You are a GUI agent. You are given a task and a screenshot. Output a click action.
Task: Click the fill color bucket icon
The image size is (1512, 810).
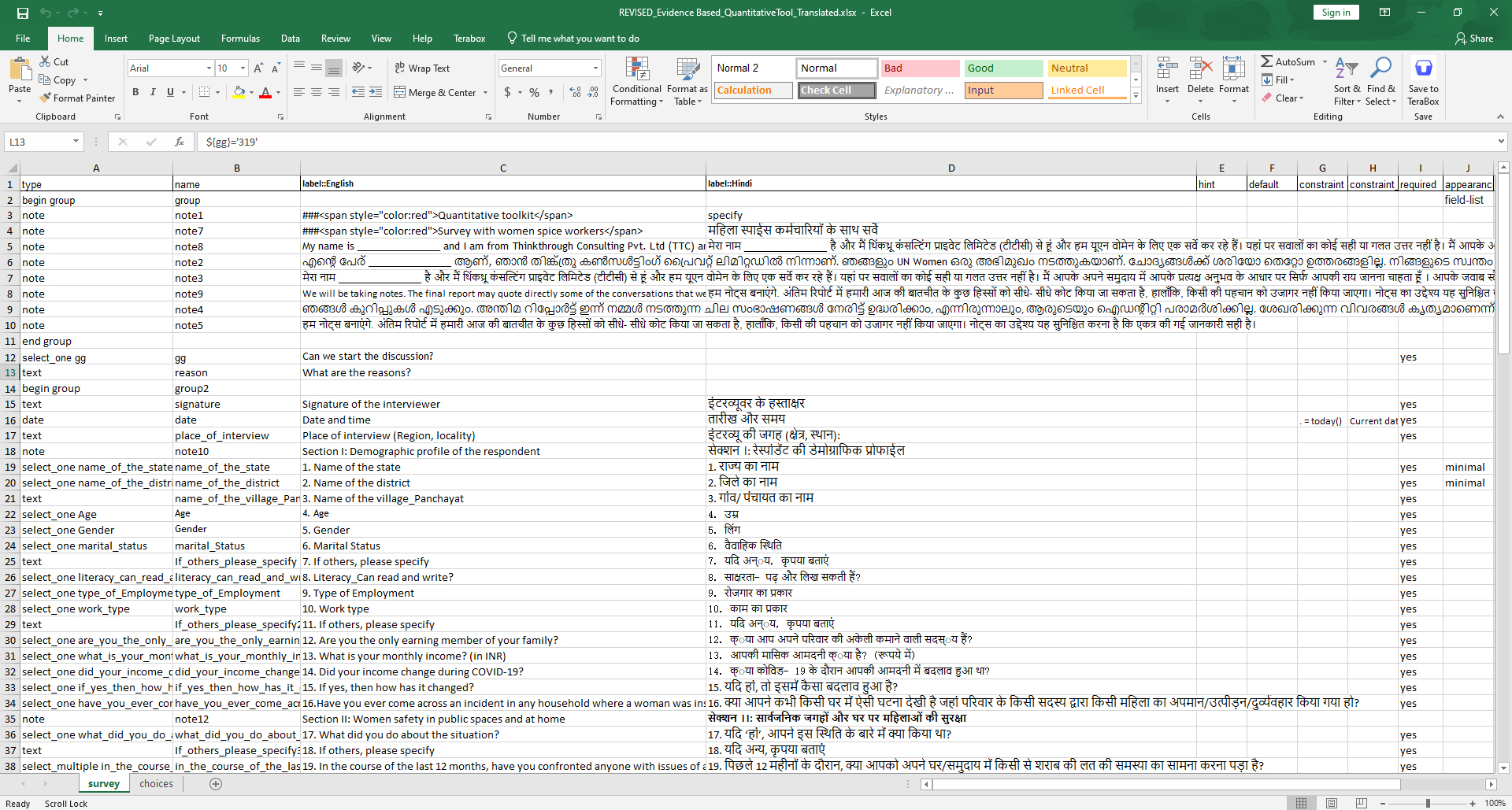(239, 92)
